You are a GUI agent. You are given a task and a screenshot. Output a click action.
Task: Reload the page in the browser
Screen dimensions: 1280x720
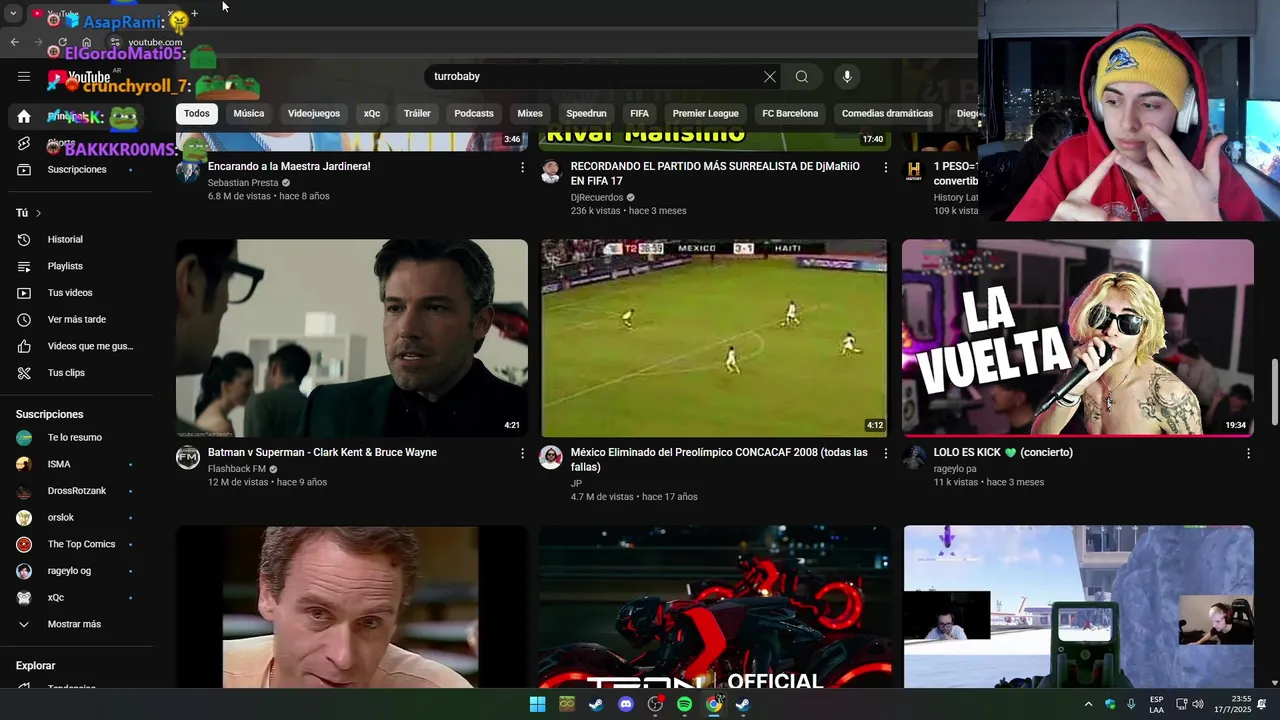pyautogui.click(x=62, y=42)
